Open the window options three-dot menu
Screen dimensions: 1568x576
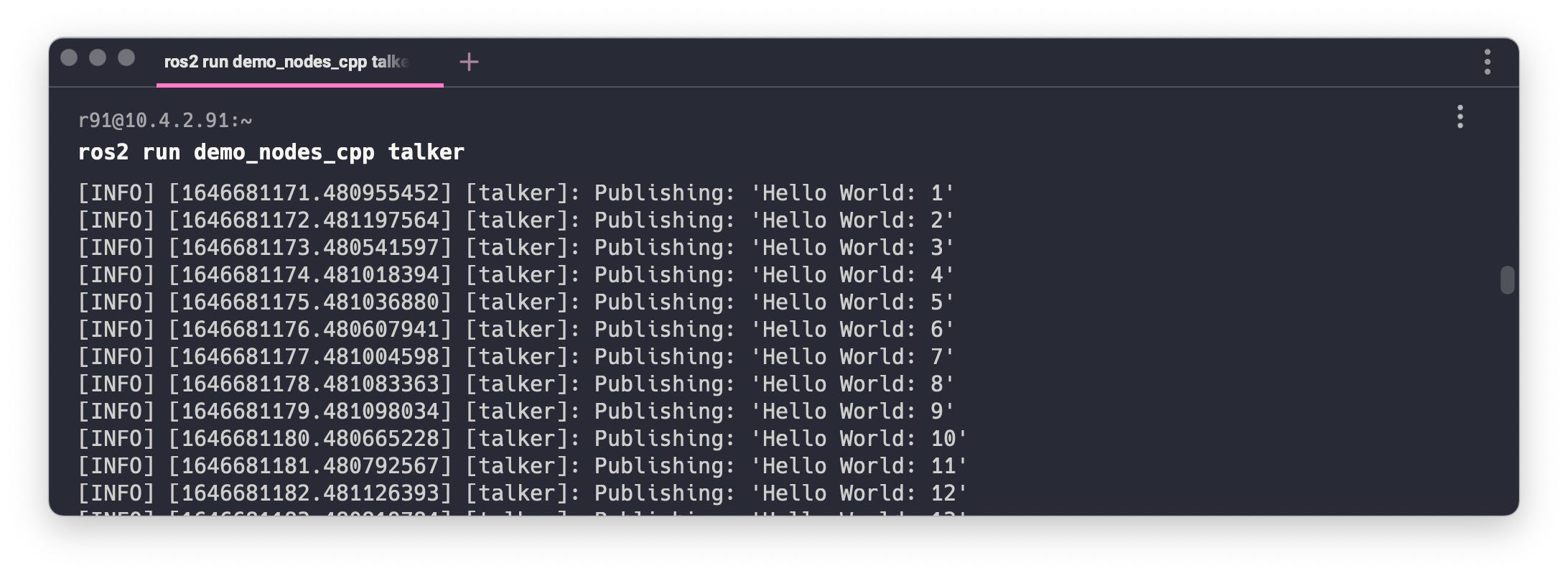point(1487,62)
